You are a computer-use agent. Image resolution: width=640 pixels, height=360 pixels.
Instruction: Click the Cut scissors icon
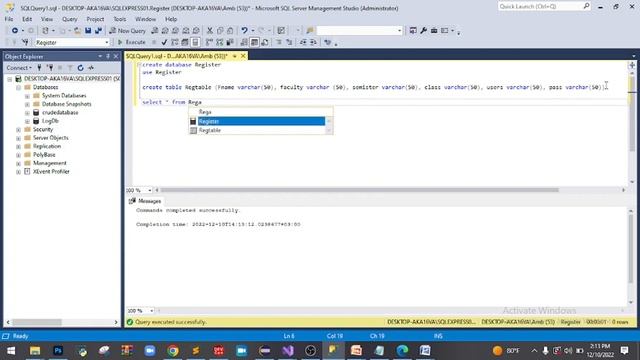(x=210, y=31)
